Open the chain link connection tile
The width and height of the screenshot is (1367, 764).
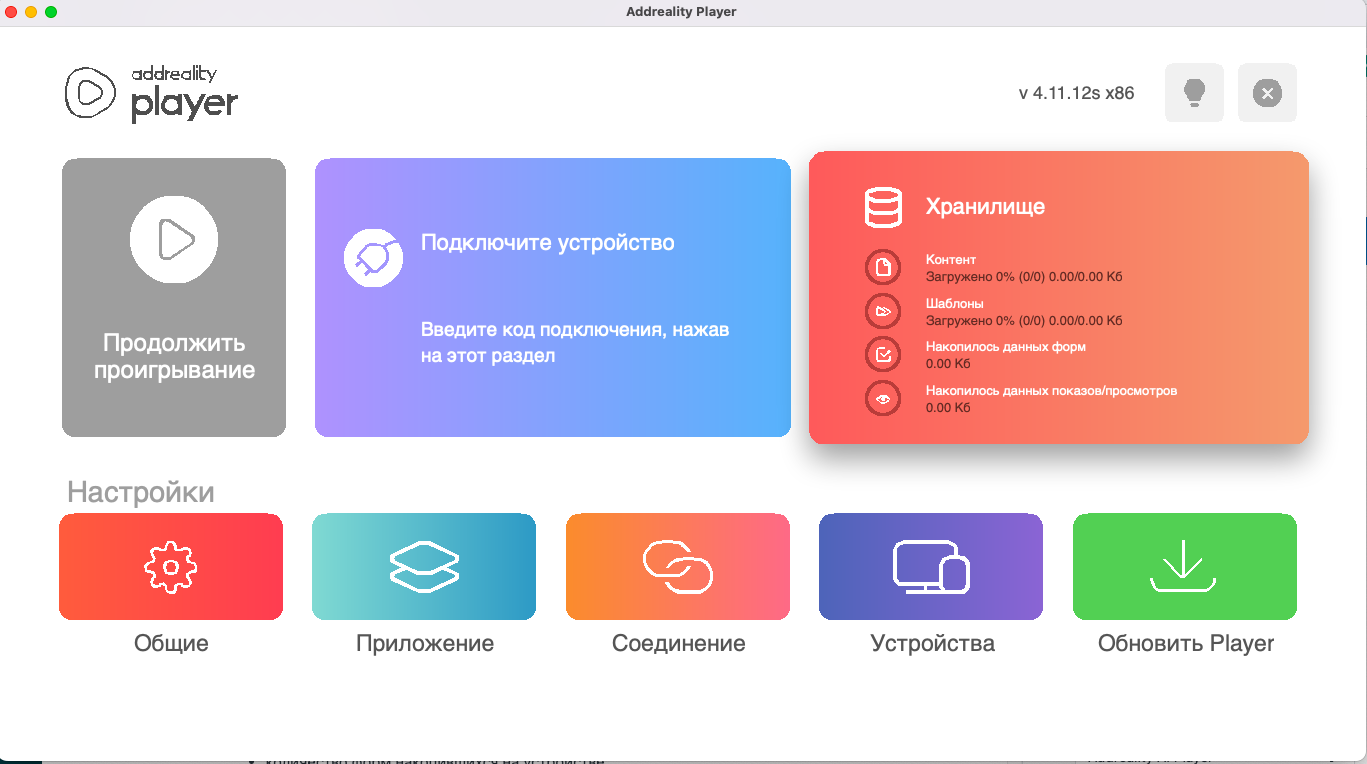(x=678, y=567)
